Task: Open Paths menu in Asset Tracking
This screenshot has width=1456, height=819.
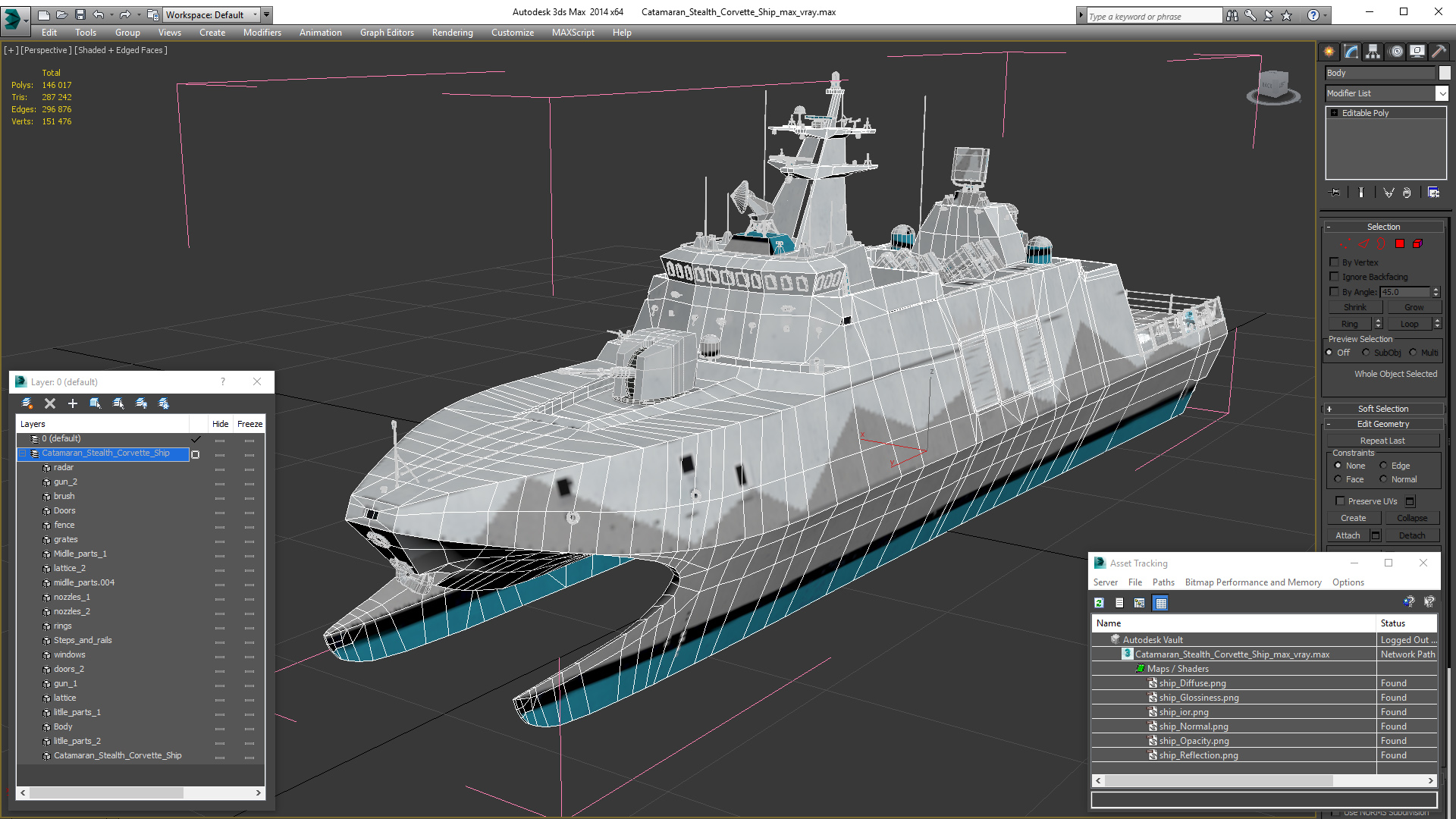Action: tap(1163, 582)
